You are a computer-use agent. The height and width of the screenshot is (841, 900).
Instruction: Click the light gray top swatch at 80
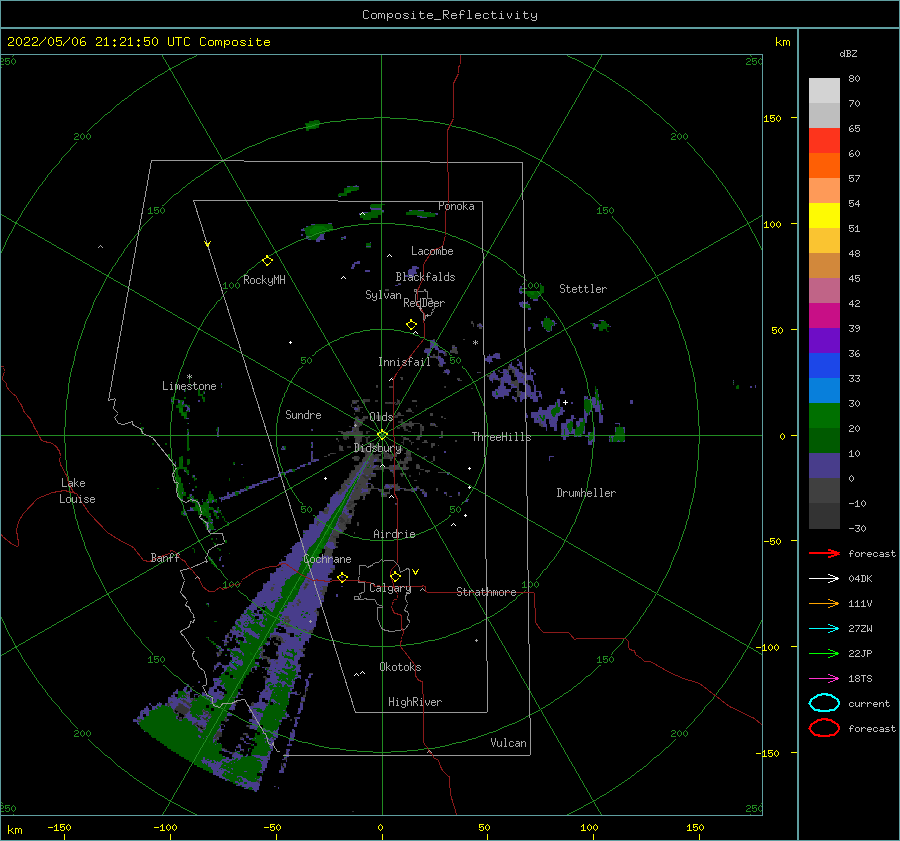tap(824, 91)
